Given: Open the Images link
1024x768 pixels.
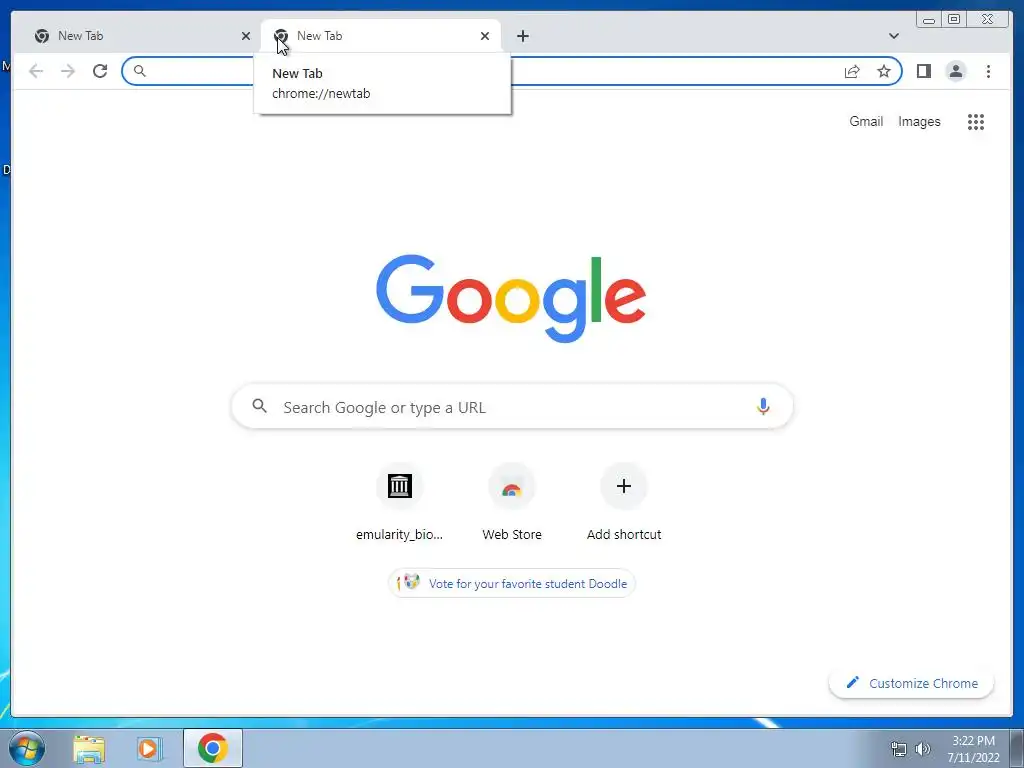Looking at the screenshot, I should click(919, 121).
